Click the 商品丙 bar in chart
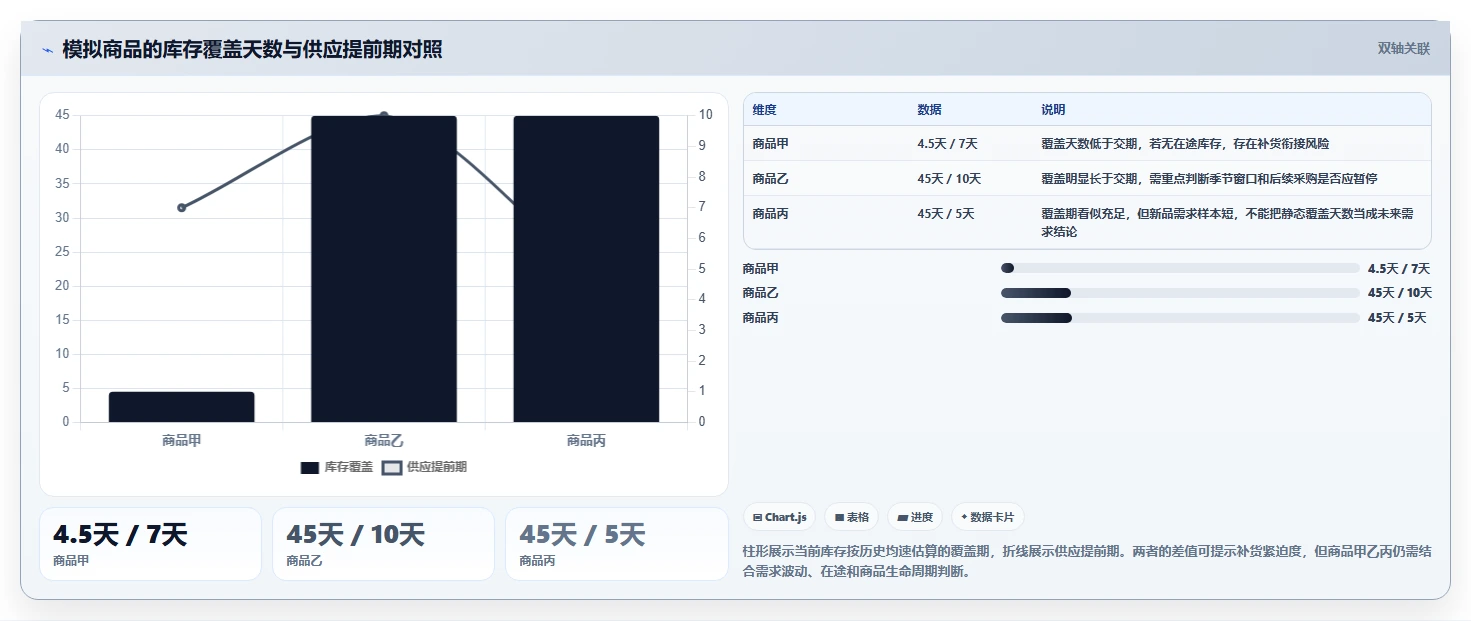 click(586, 269)
